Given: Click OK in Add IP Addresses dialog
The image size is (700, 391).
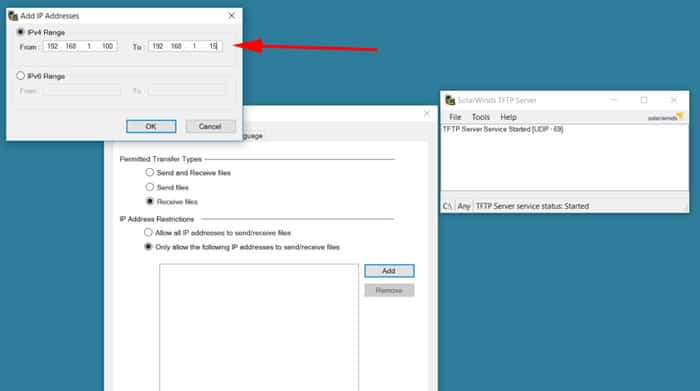Looking at the screenshot, I should (151, 126).
